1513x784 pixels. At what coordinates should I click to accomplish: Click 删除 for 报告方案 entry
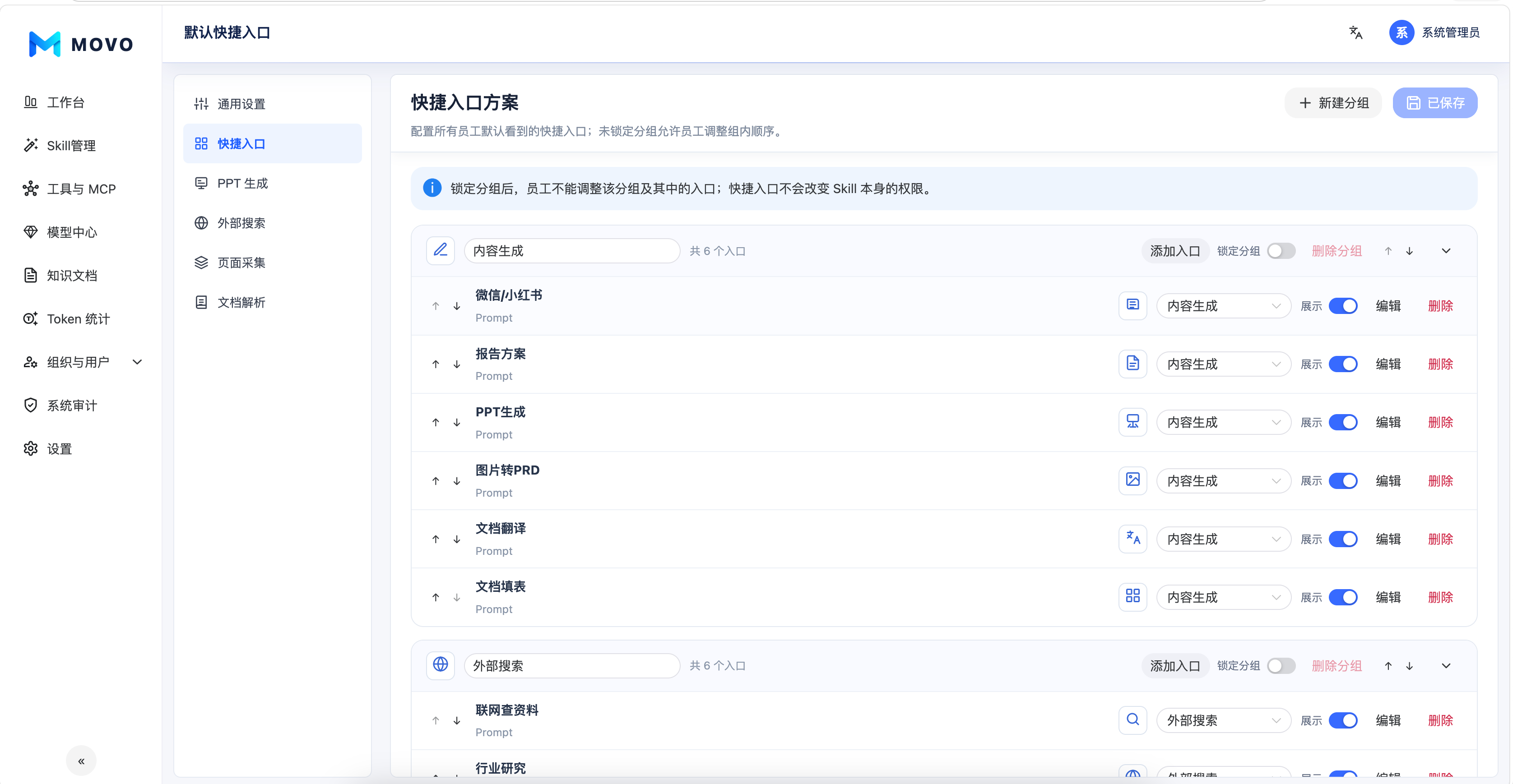point(1440,364)
